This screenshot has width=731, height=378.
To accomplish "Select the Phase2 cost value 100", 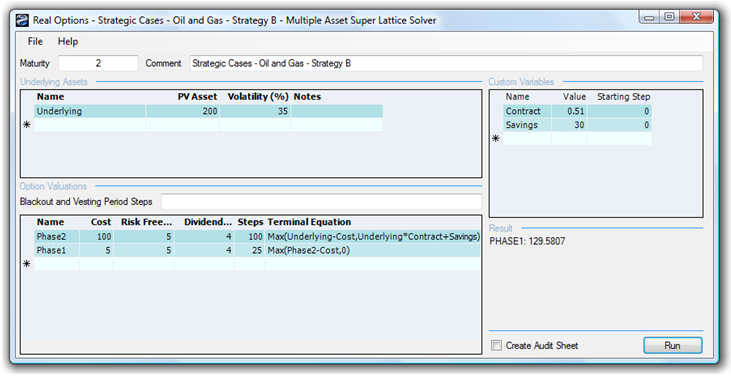I will (x=96, y=236).
